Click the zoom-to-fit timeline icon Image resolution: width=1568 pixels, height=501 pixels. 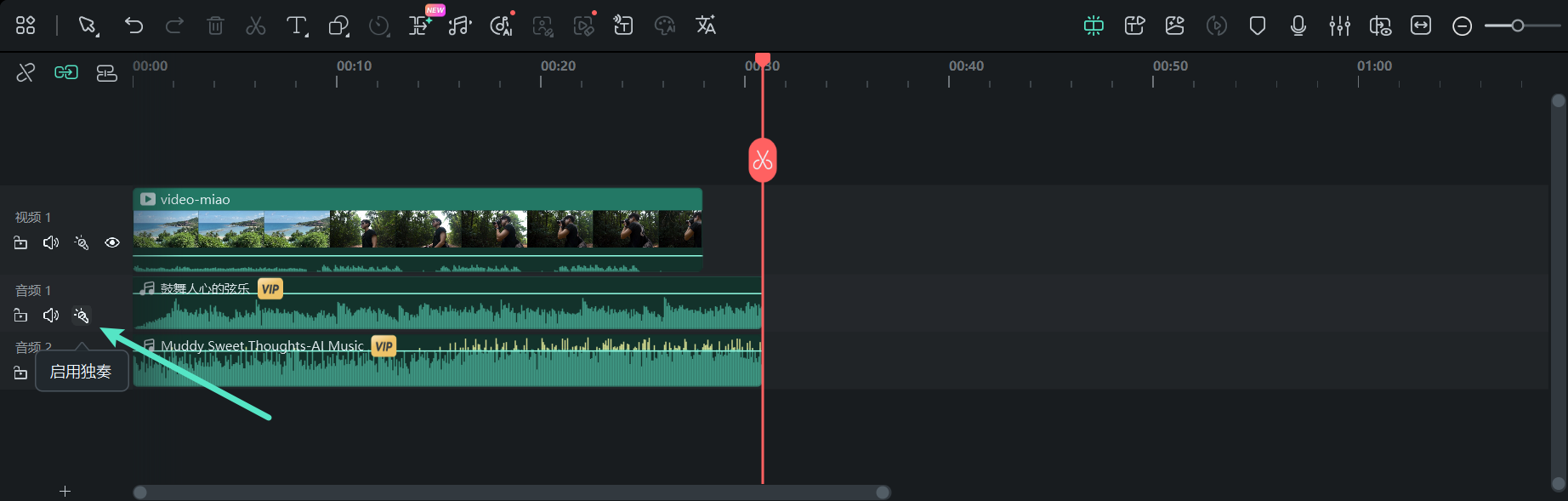pos(1421,26)
